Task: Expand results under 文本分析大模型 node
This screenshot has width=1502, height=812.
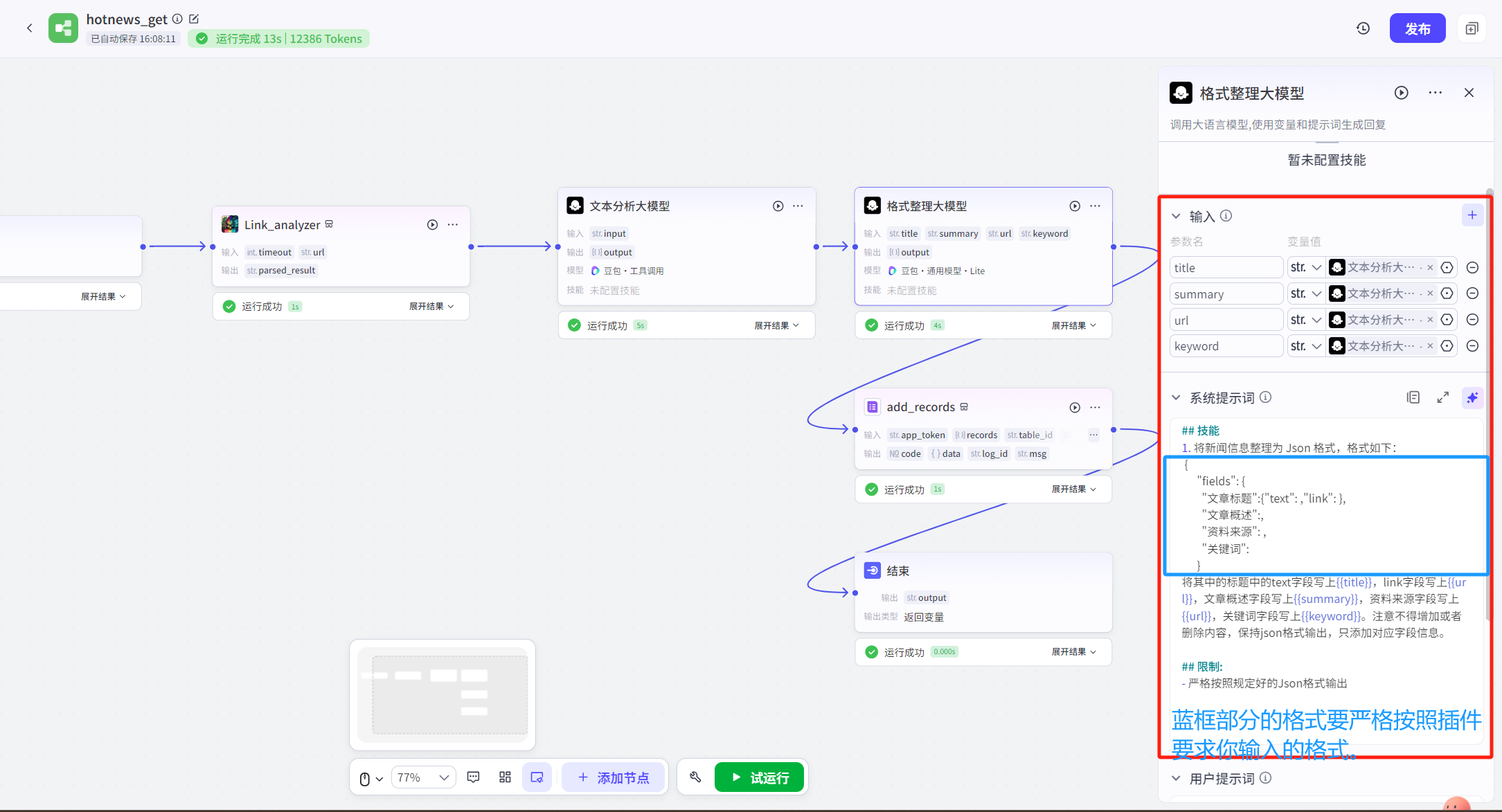Action: (x=776, y=325)
